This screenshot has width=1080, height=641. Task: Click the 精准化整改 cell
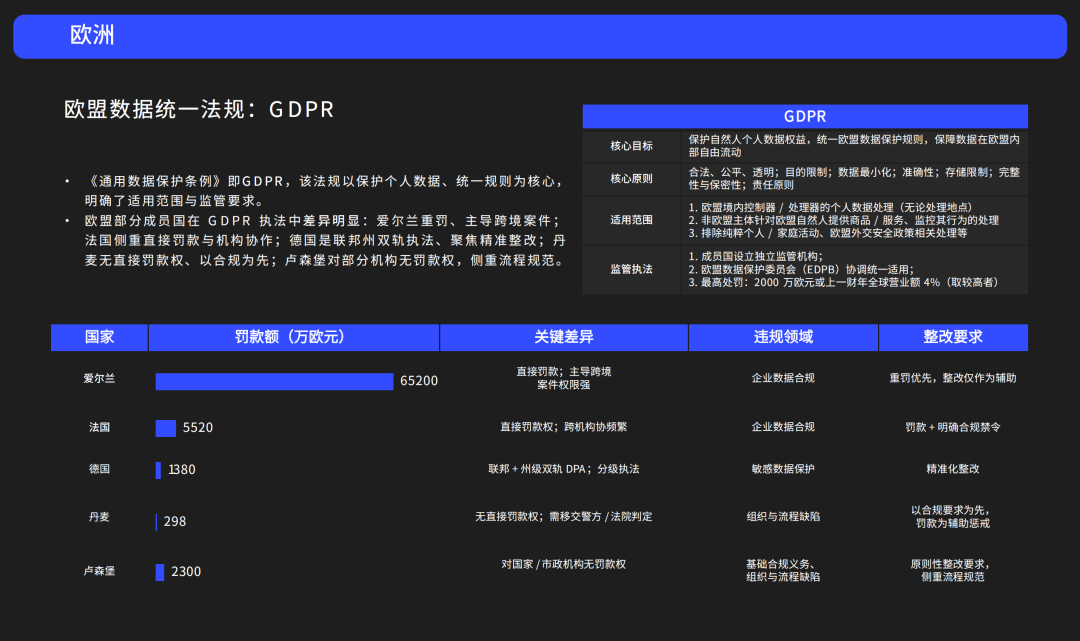(952, 469)
